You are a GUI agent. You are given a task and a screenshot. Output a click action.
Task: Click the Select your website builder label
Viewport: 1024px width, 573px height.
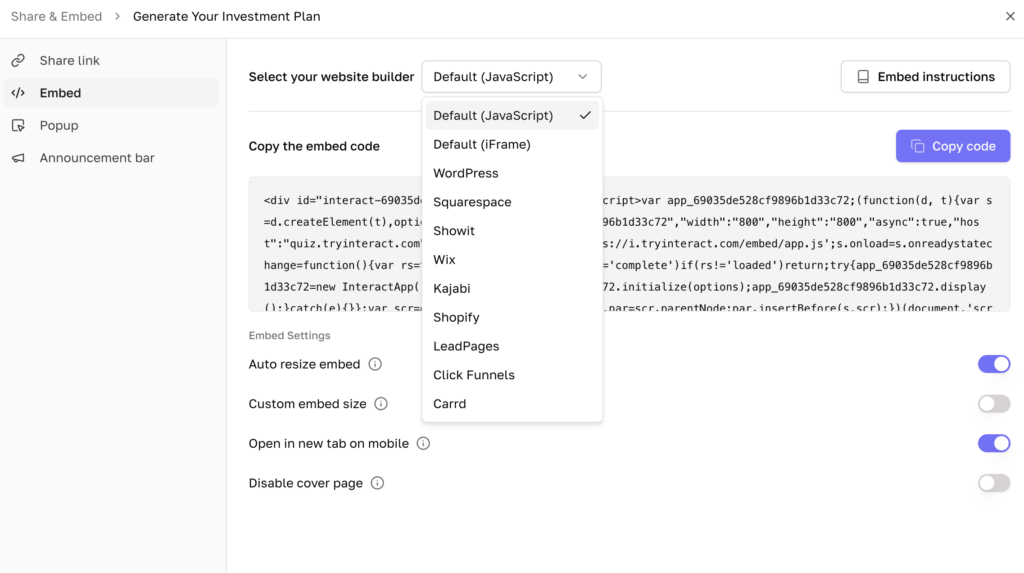(x=331, y=77)
